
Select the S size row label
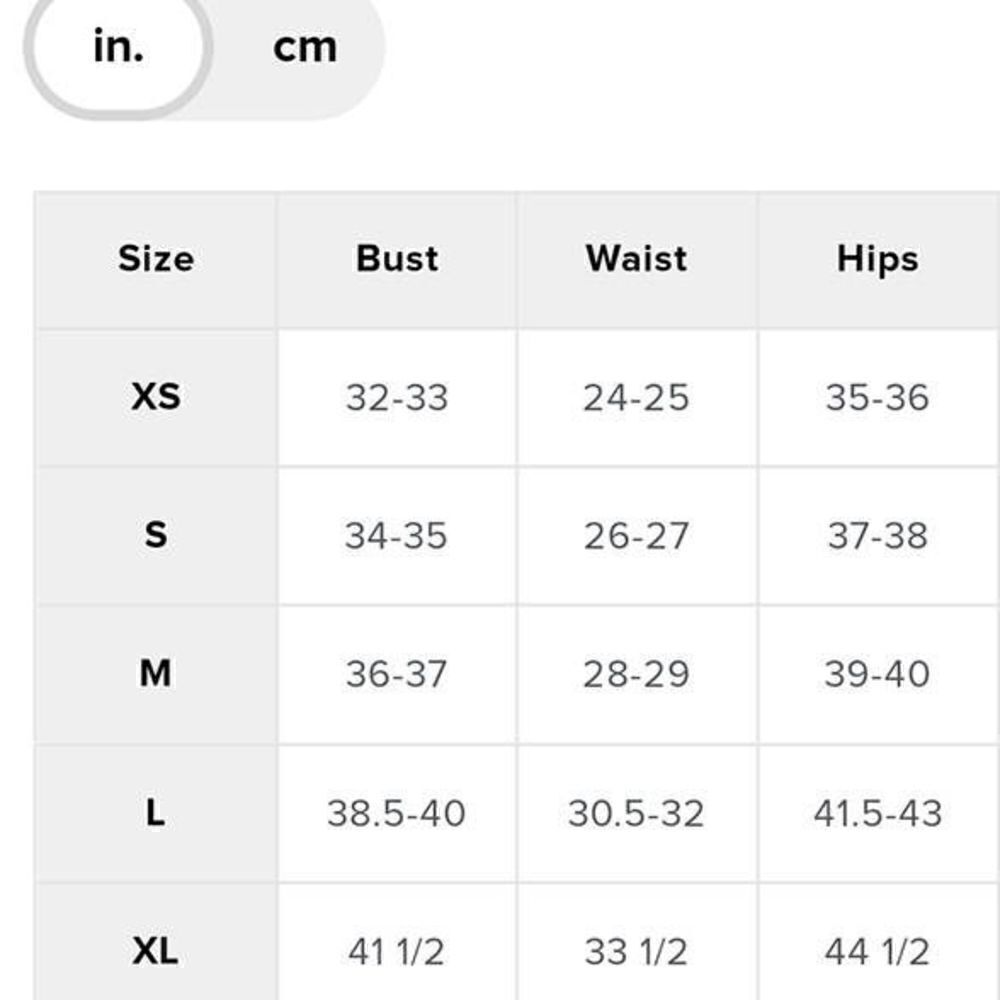156,535
